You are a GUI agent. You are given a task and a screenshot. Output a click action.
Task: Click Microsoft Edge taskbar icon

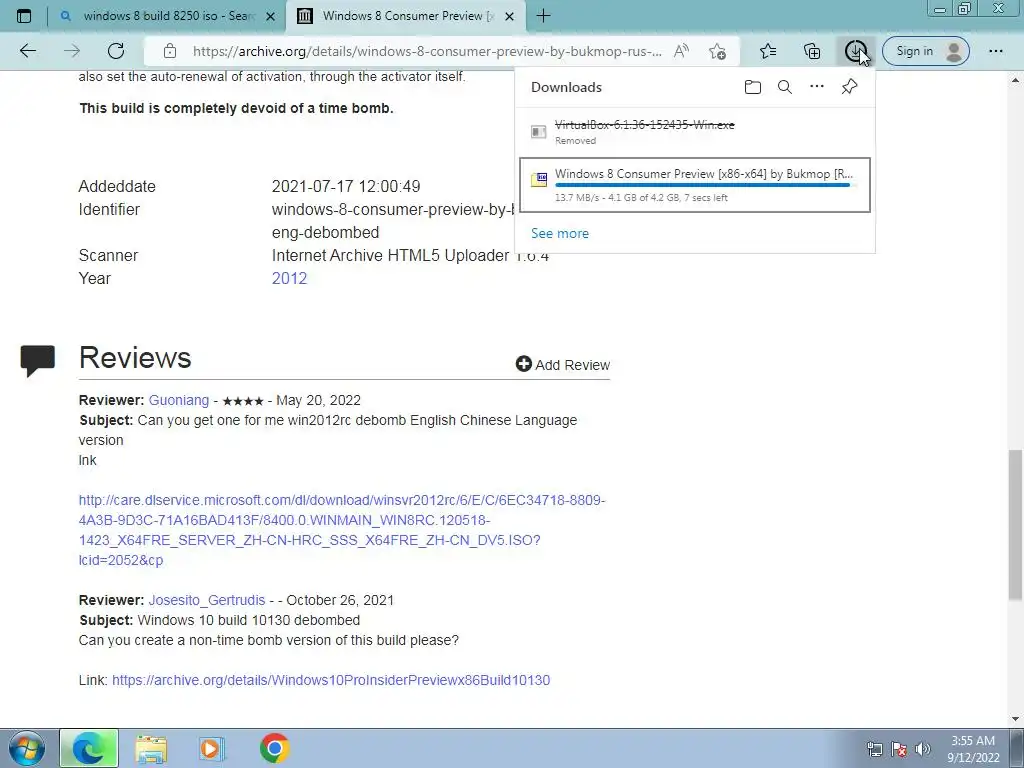click(89, 748)
